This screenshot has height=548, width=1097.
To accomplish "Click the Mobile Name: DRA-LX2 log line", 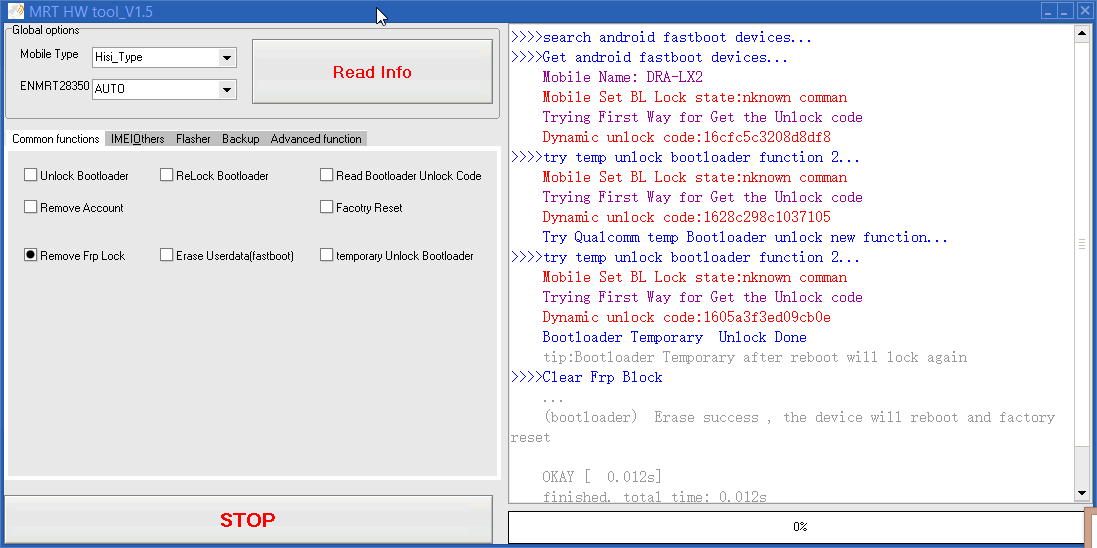I will (622, 77).
